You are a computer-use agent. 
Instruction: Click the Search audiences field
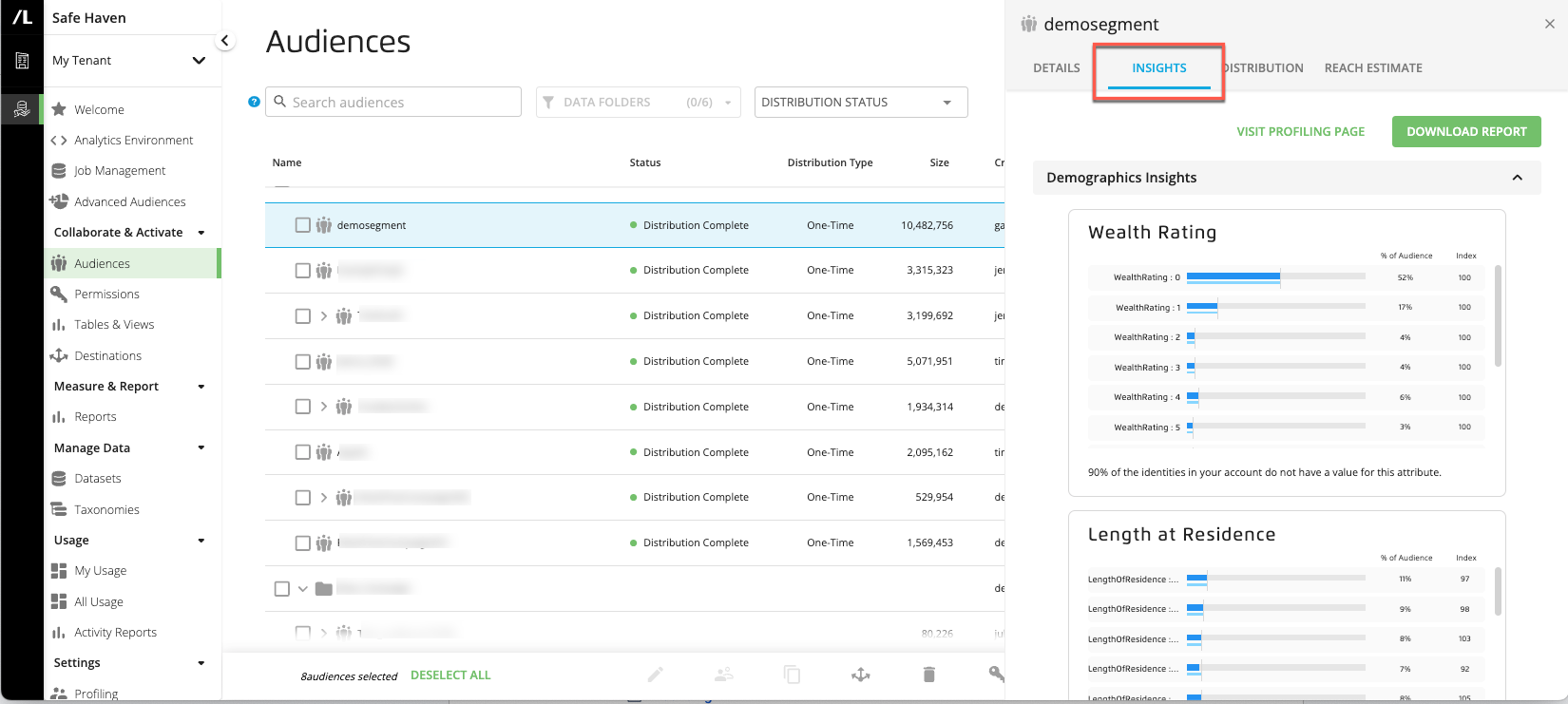click(393, 102)
